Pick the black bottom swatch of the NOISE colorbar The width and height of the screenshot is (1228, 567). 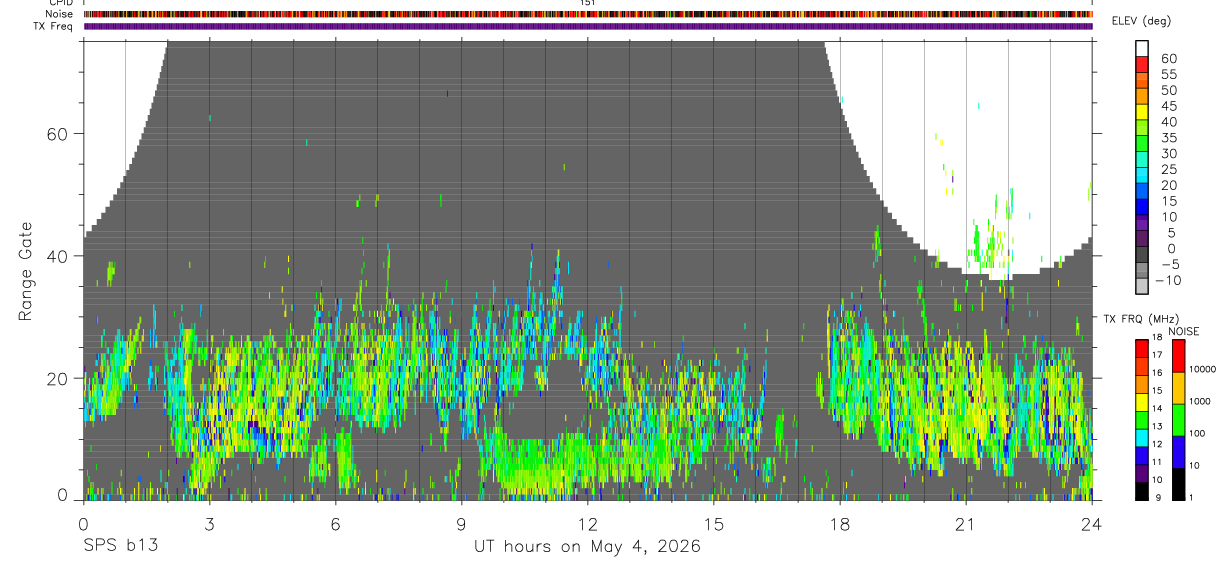(x=1179, y=484)
